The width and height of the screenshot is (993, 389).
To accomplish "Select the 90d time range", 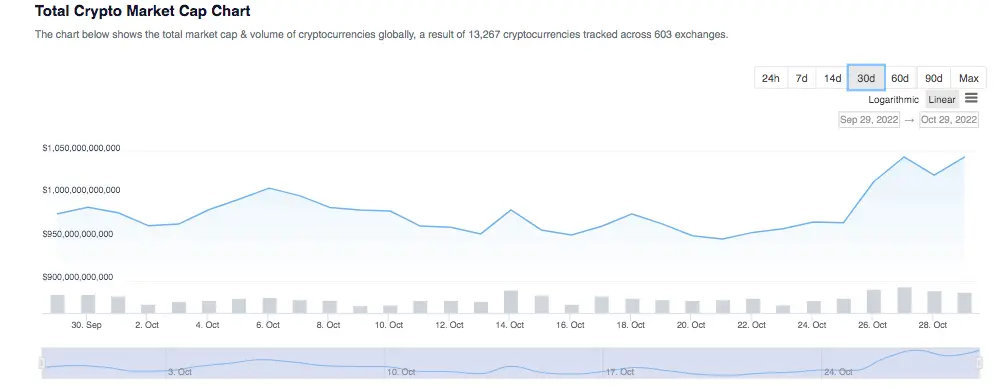I will (933, 78).
